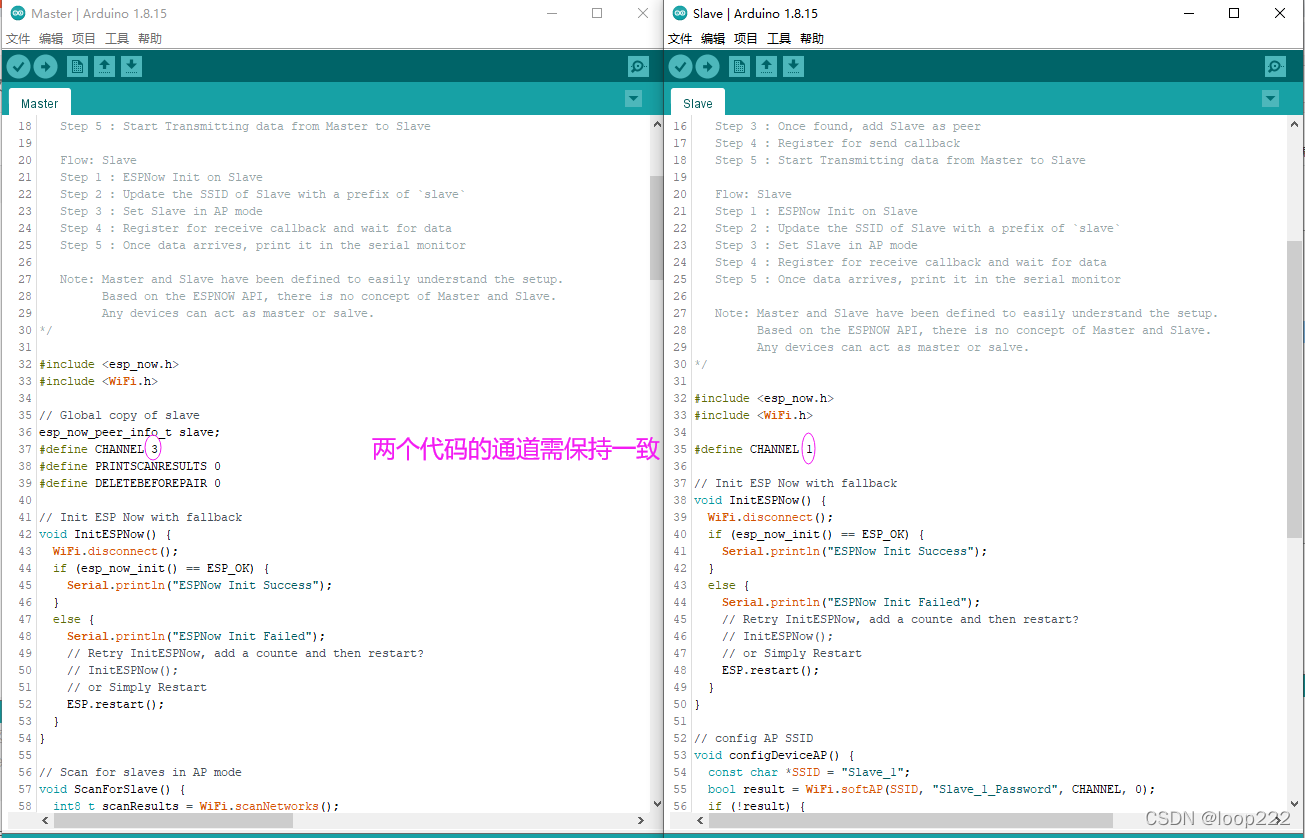Open 编辑 menu in Slave window
This screenshot has height=838, width=1305.
pyautogui.click(x=713, y=38)
